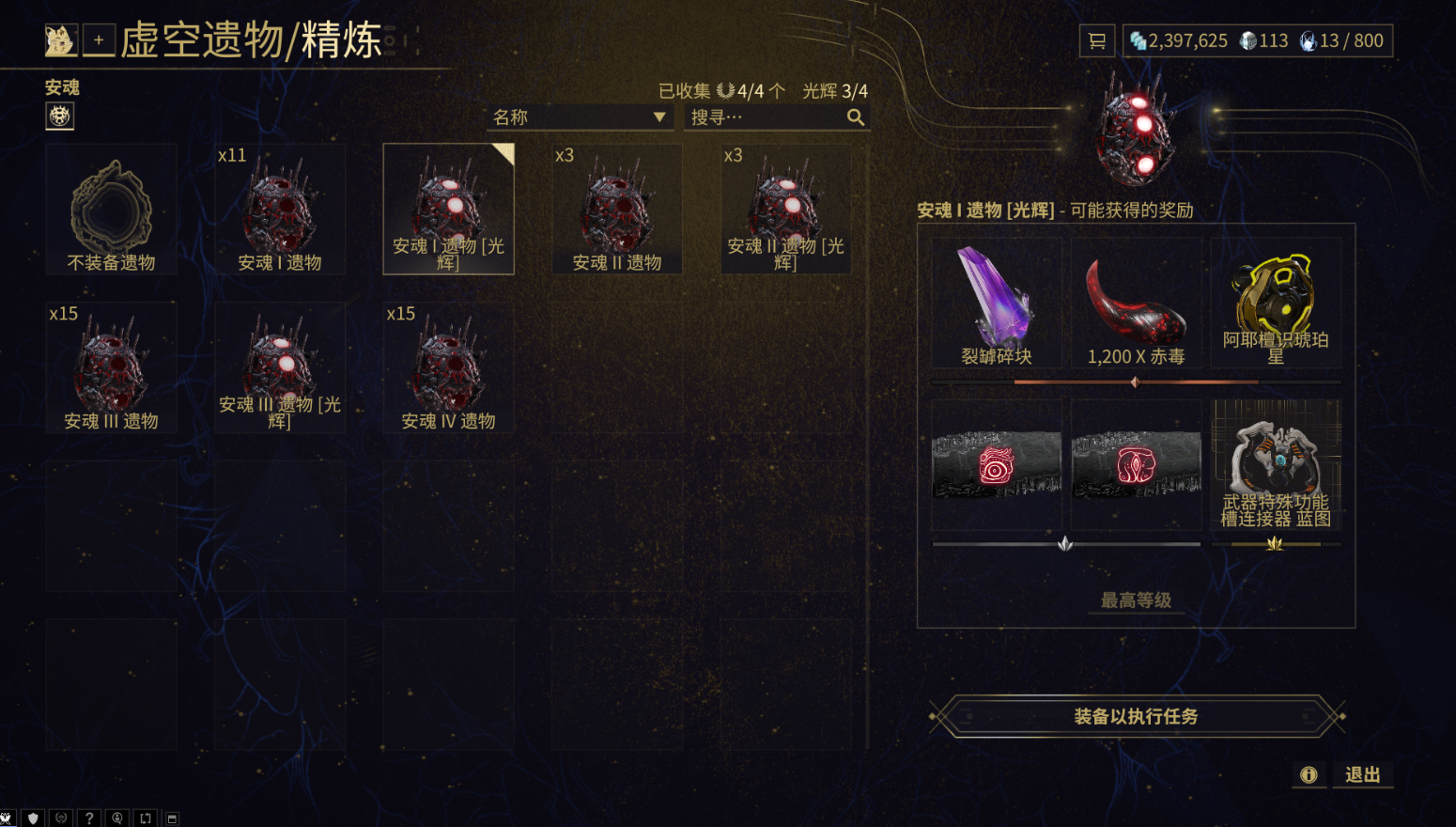Click the info icon near 退出
Screen dimensions: 1456x827
pos(1309,774)
